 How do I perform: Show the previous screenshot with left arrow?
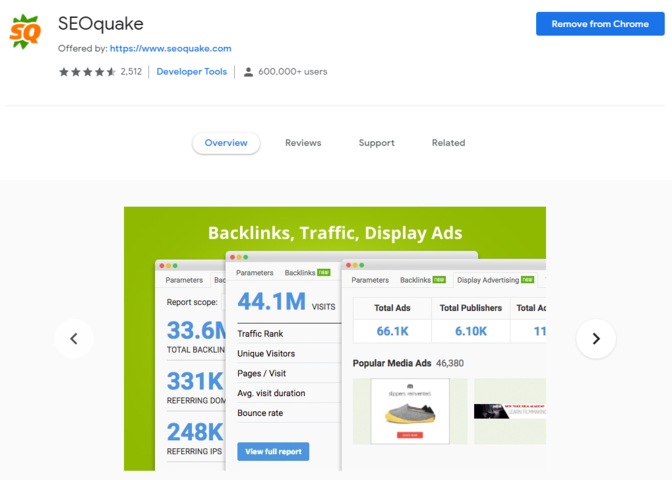(x=74, y=339)
